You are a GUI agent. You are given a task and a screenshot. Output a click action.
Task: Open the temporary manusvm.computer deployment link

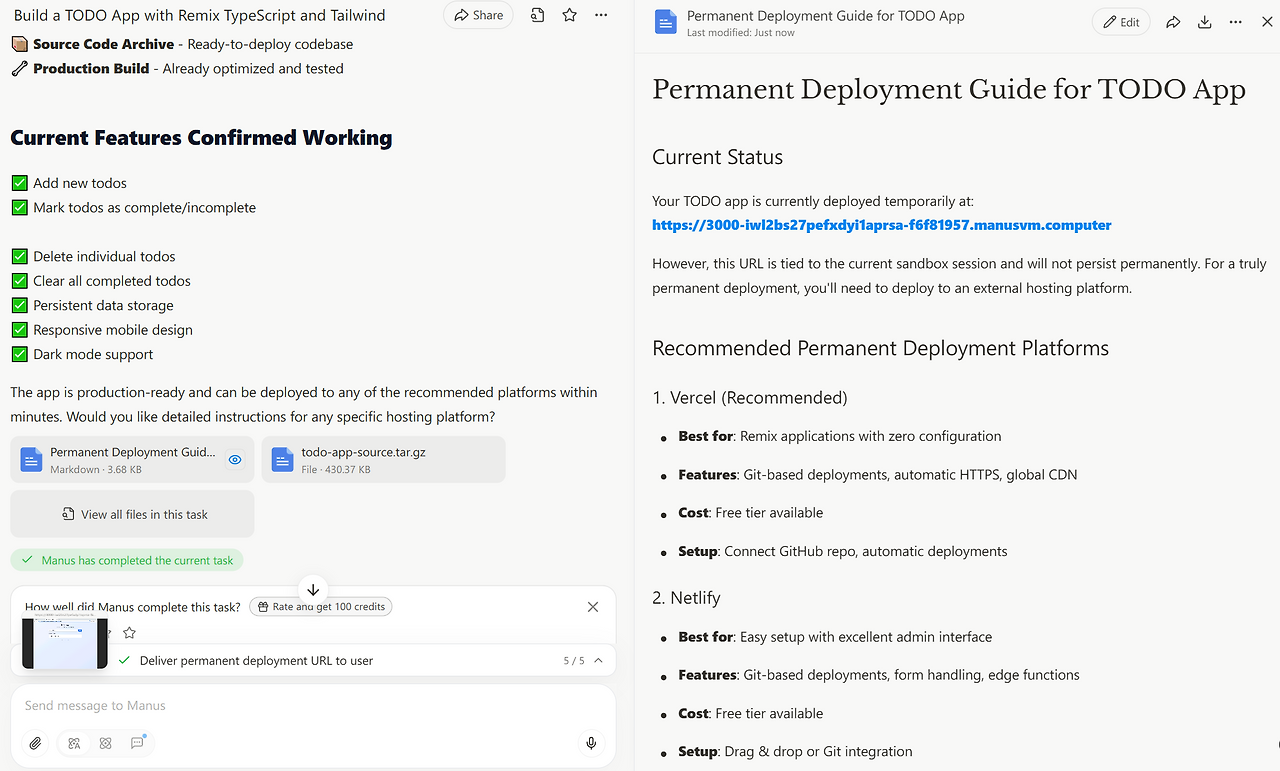(881, 225)
